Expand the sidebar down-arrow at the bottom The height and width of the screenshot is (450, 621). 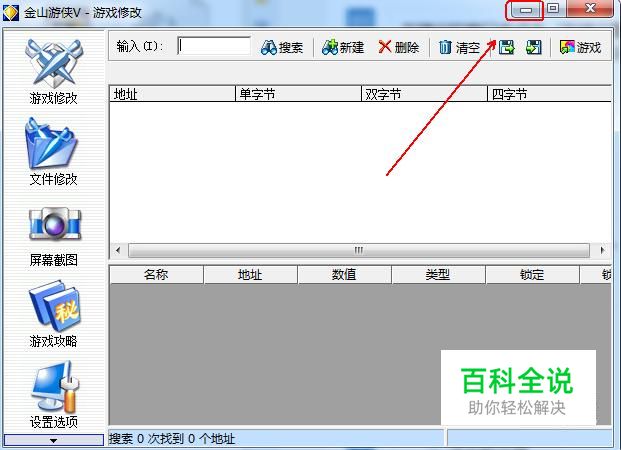tap(53, 440)
